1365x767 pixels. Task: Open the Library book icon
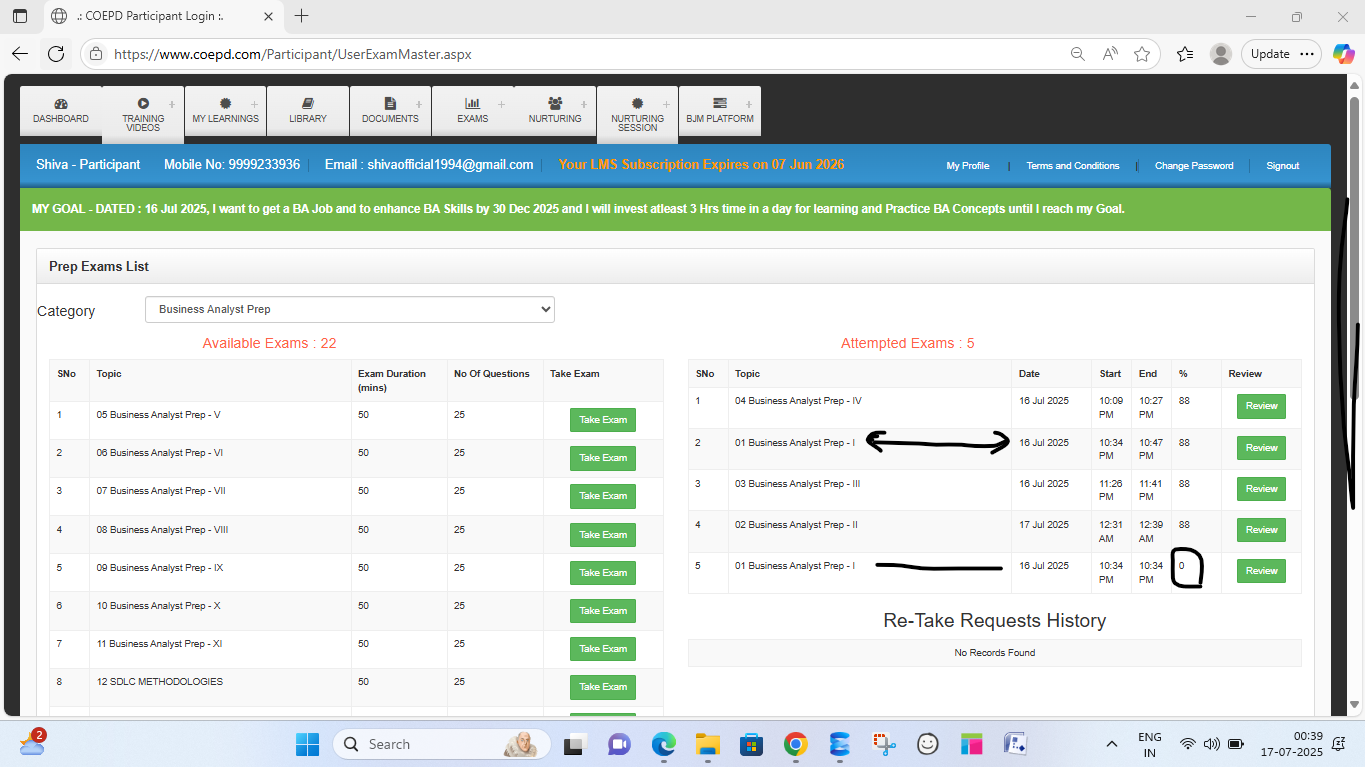(308, 103)
